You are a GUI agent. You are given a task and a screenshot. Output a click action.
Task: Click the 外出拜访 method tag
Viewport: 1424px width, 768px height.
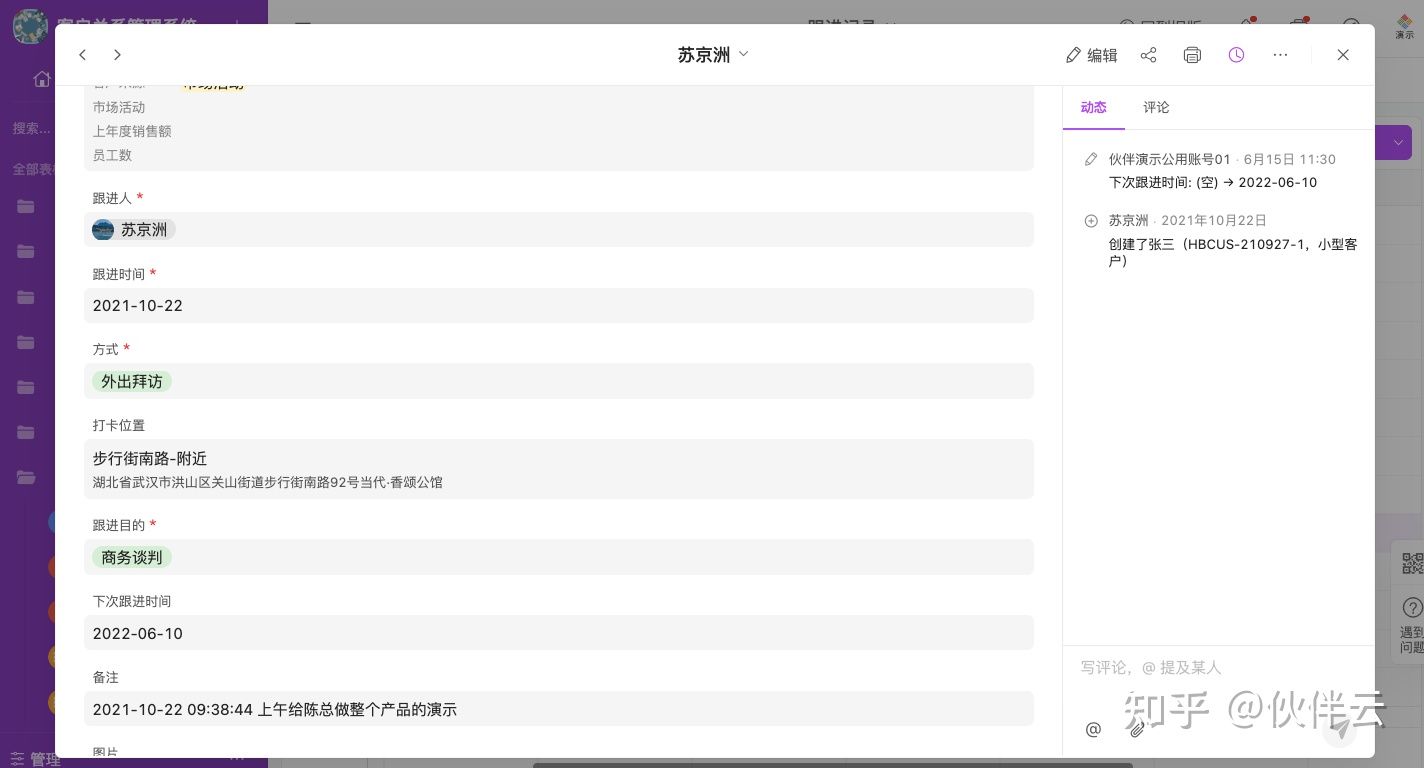coord(131,381)
